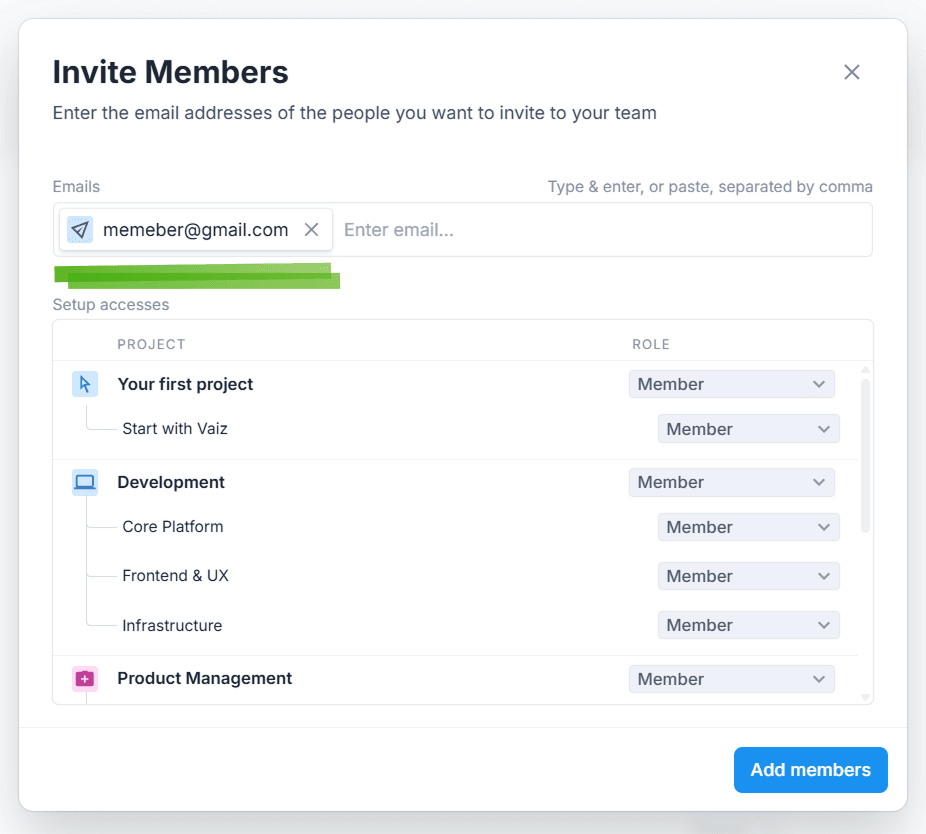Change role for Infrastructure

748,625
